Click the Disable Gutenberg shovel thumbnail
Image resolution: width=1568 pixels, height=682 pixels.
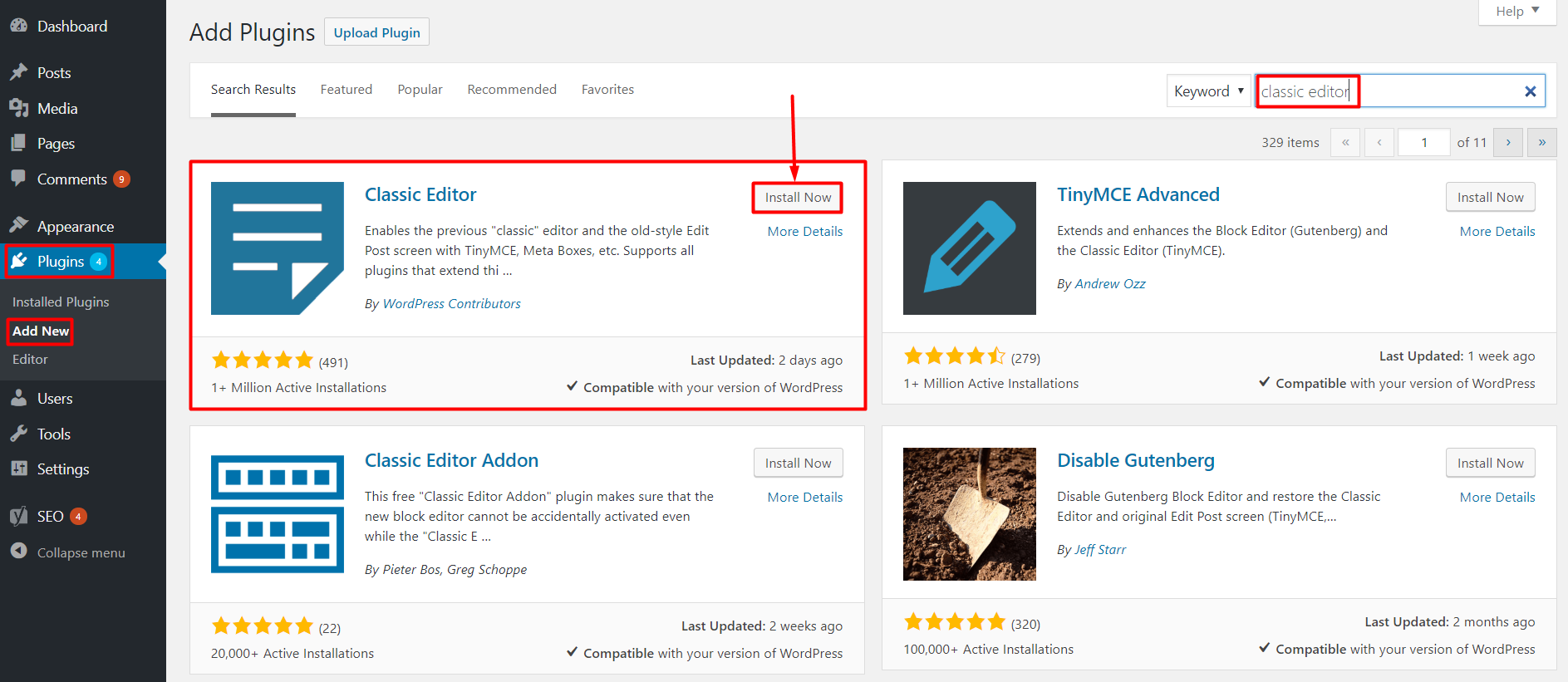(x=970, y=514)
